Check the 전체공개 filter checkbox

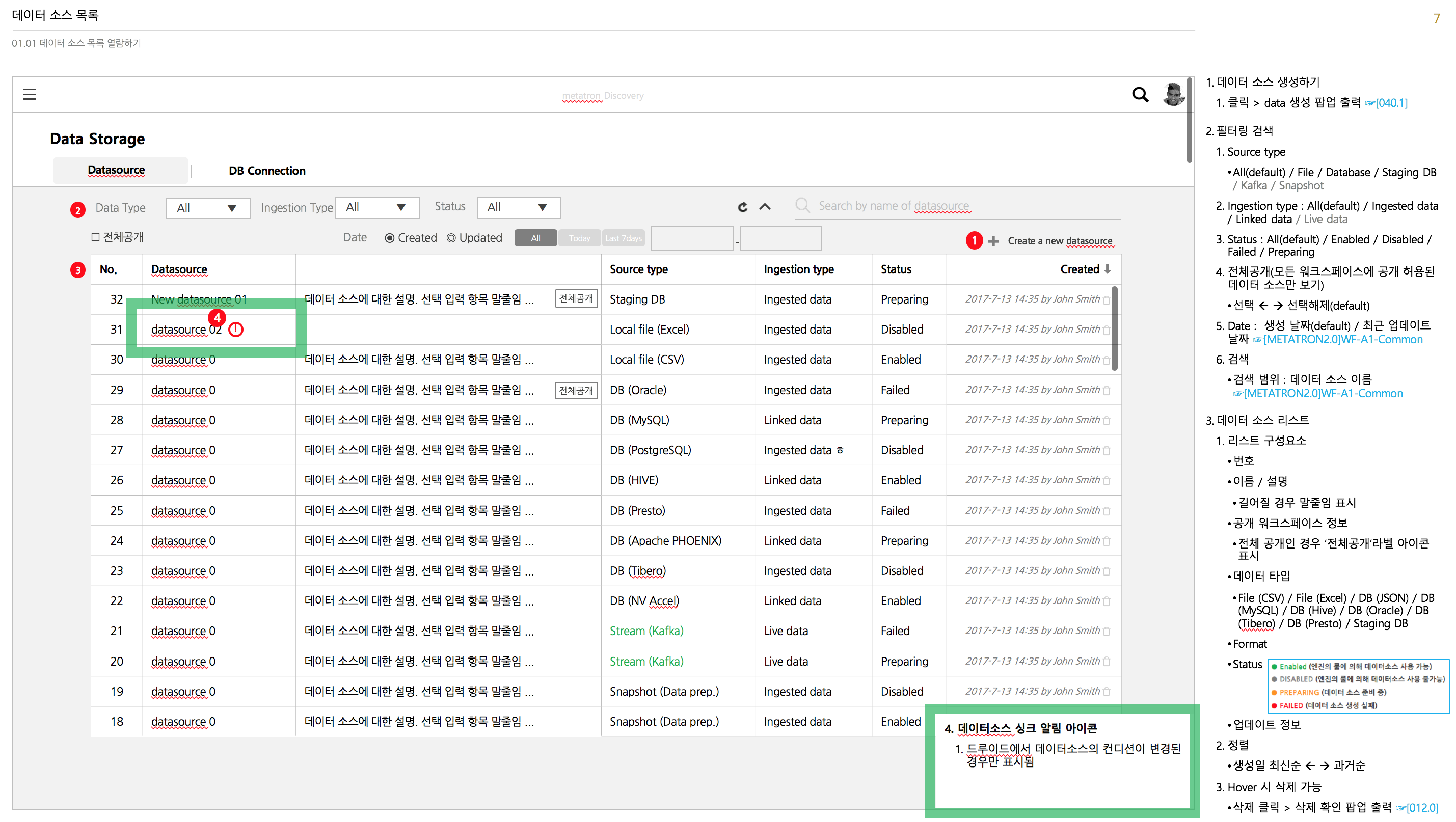[x=96, y=237]
